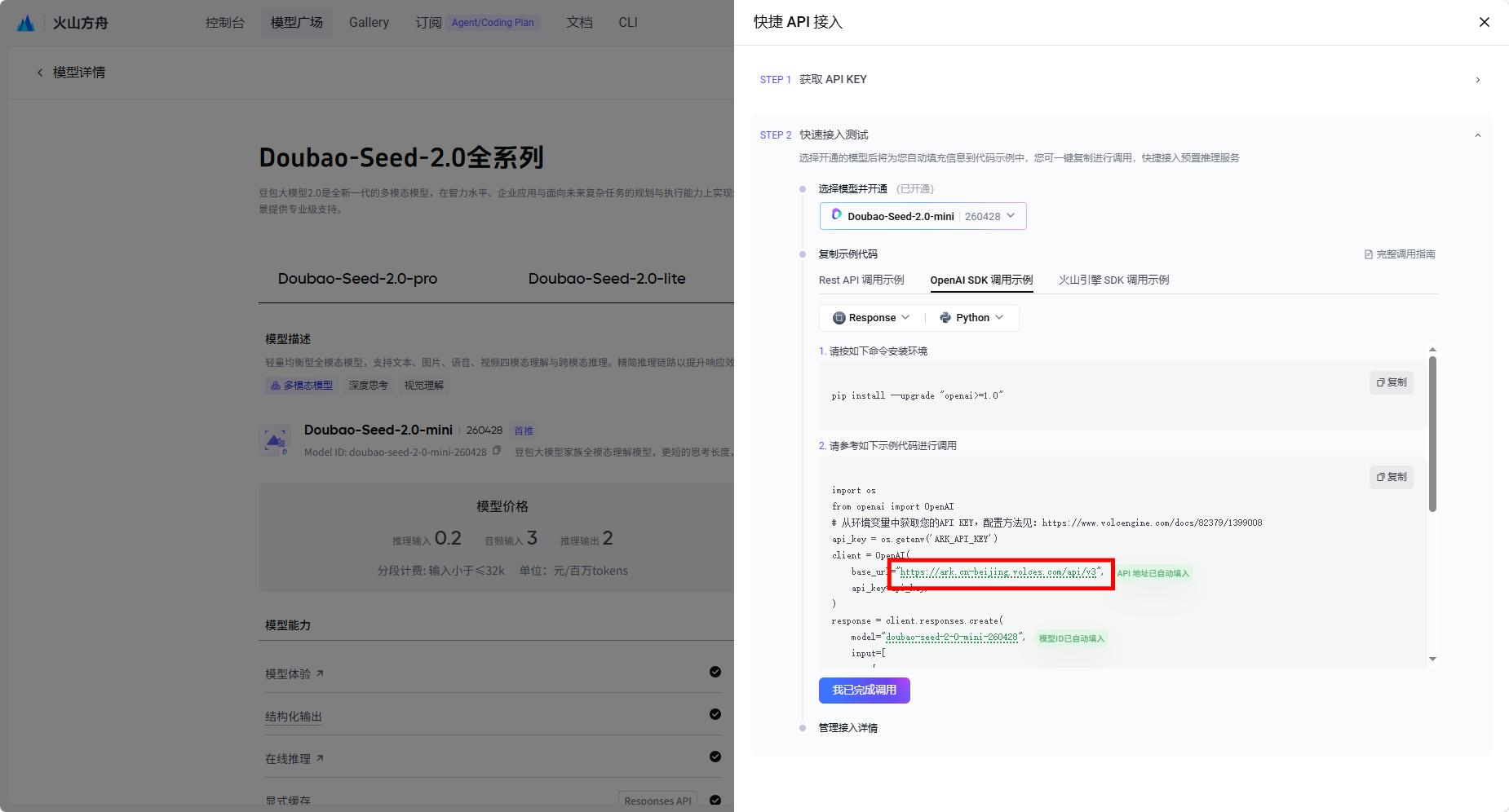Click the Response icon in selector
The width and height of the screenshot is (1509, 812).
click(x=839, y=318)
